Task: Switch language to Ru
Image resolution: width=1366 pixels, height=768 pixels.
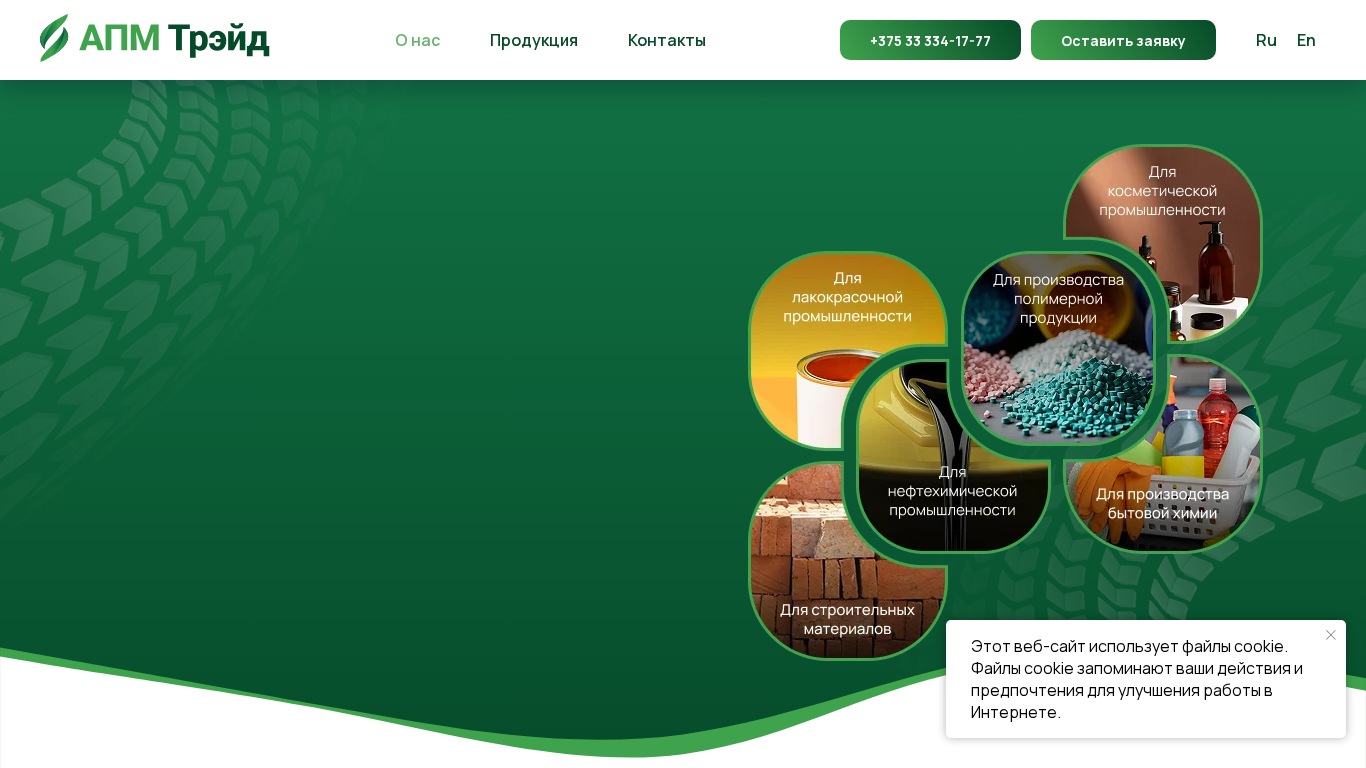Action: pyautogui.click(x=1266, y=40)
